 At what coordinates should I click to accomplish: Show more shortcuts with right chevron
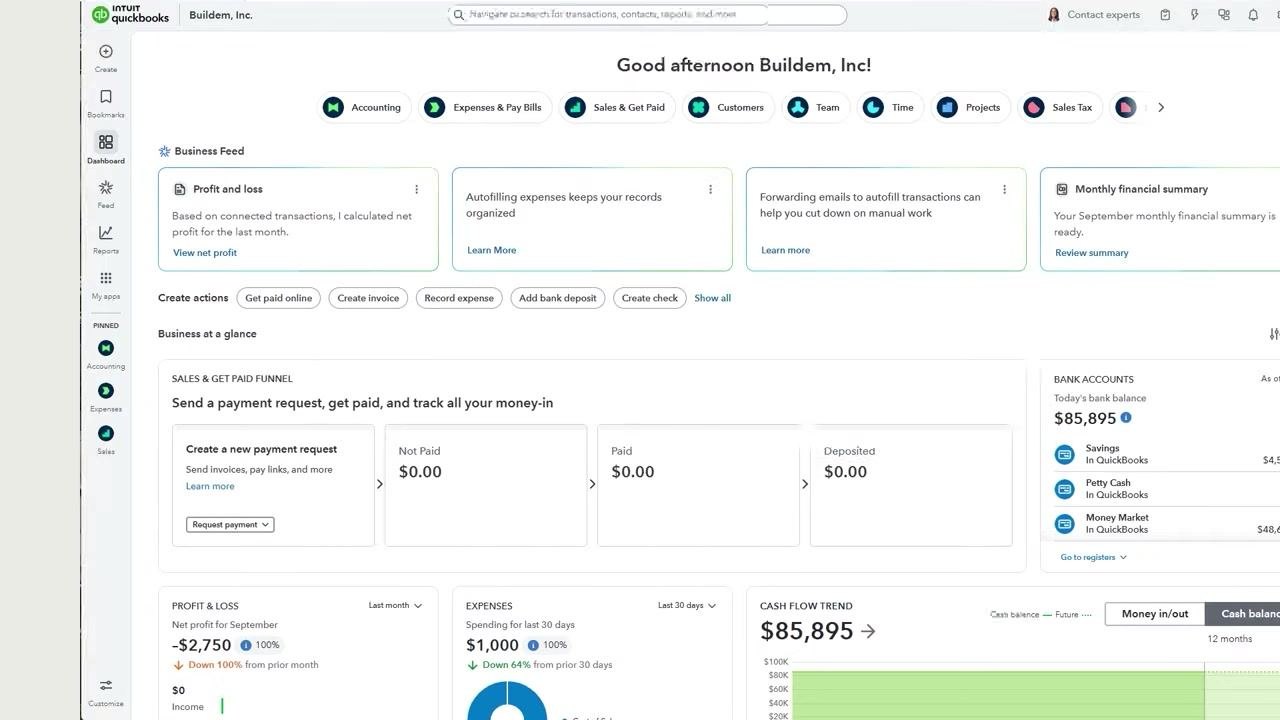[1161, 107]
